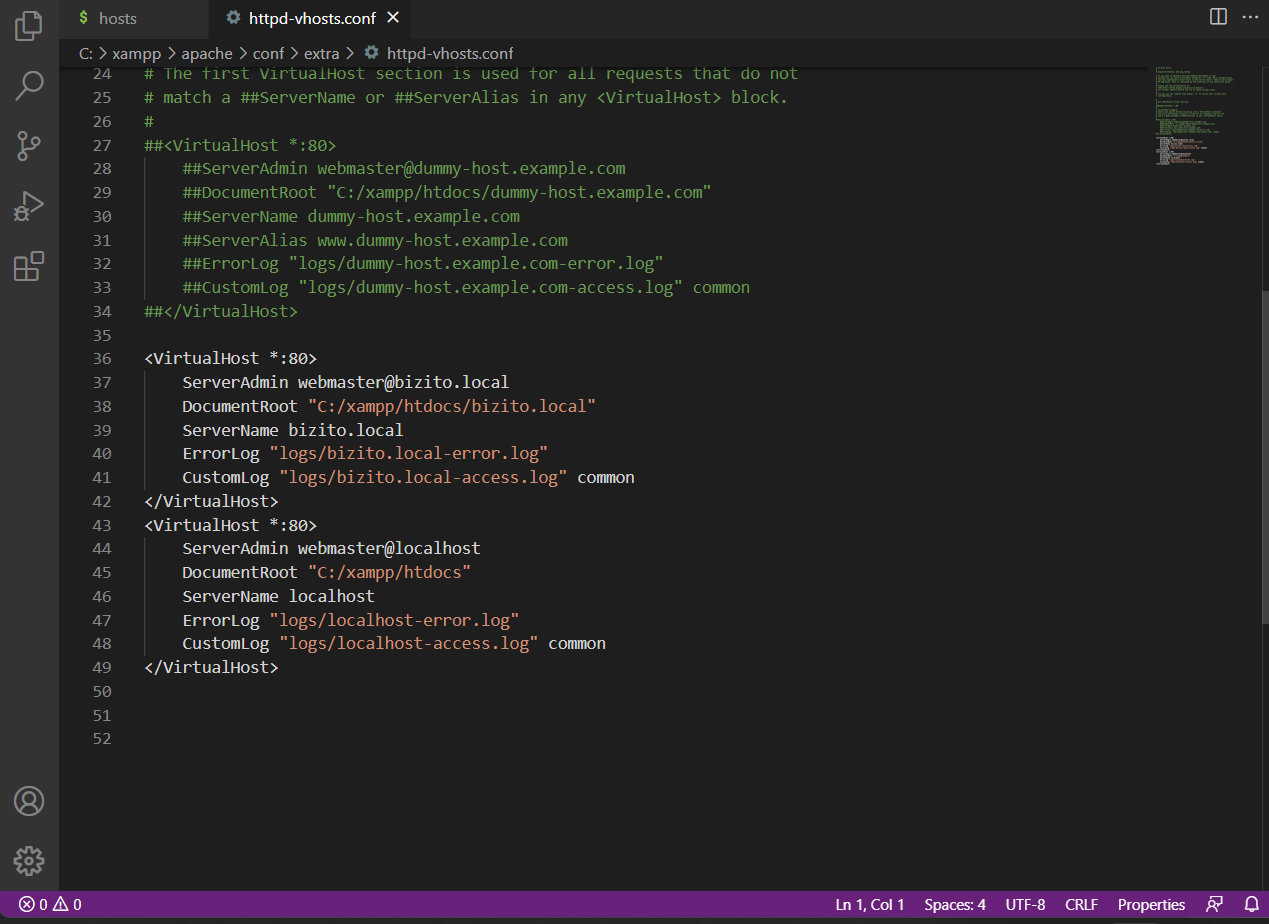The height and width of the screenshot is (924, 1269).
Task: Open the extra breadcrumb dropdown
Action: point(321,53)
